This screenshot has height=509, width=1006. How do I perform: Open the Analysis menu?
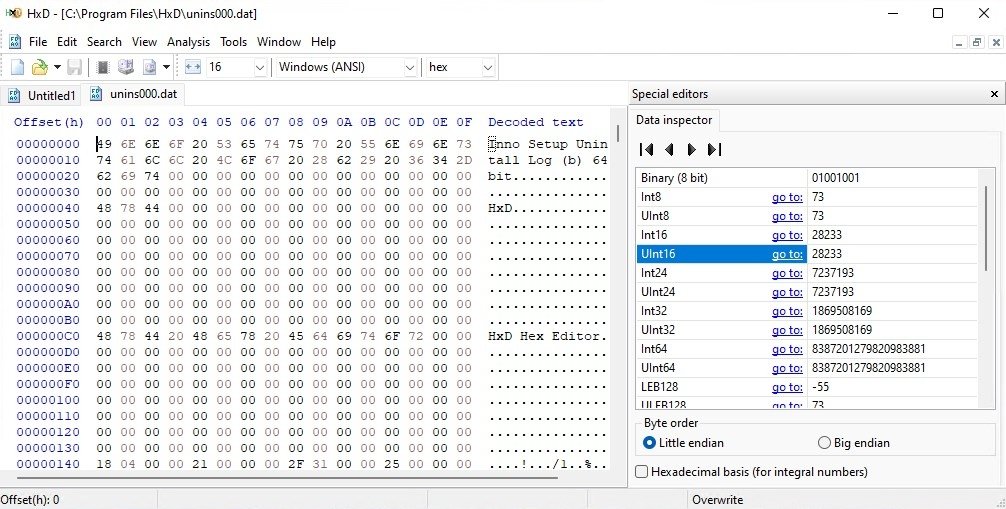coord(188,42)
